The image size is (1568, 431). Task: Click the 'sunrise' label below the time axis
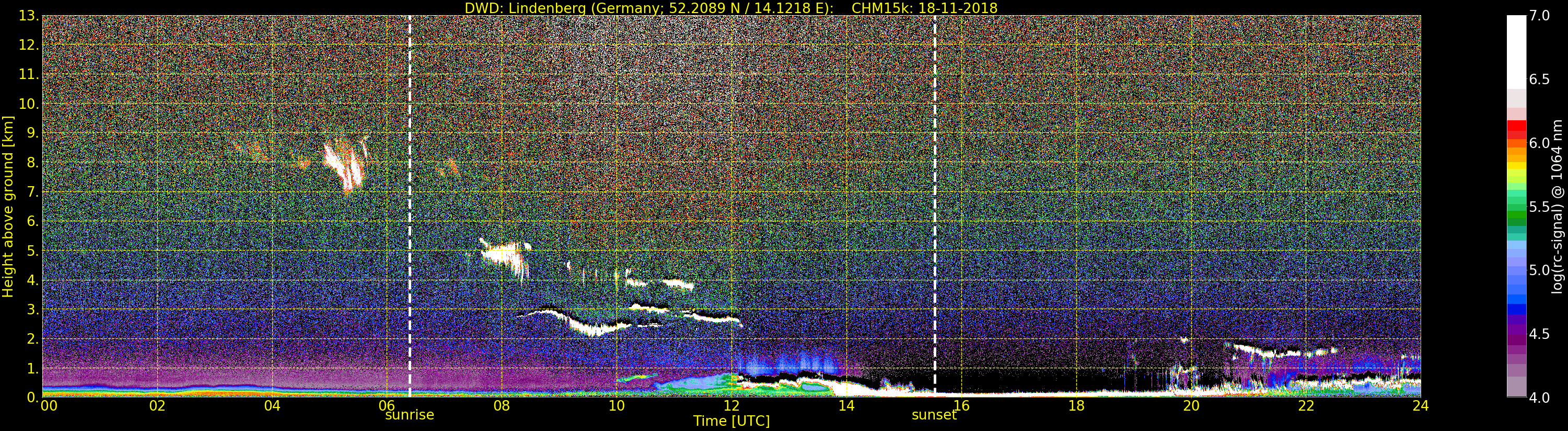click(410, 415)
